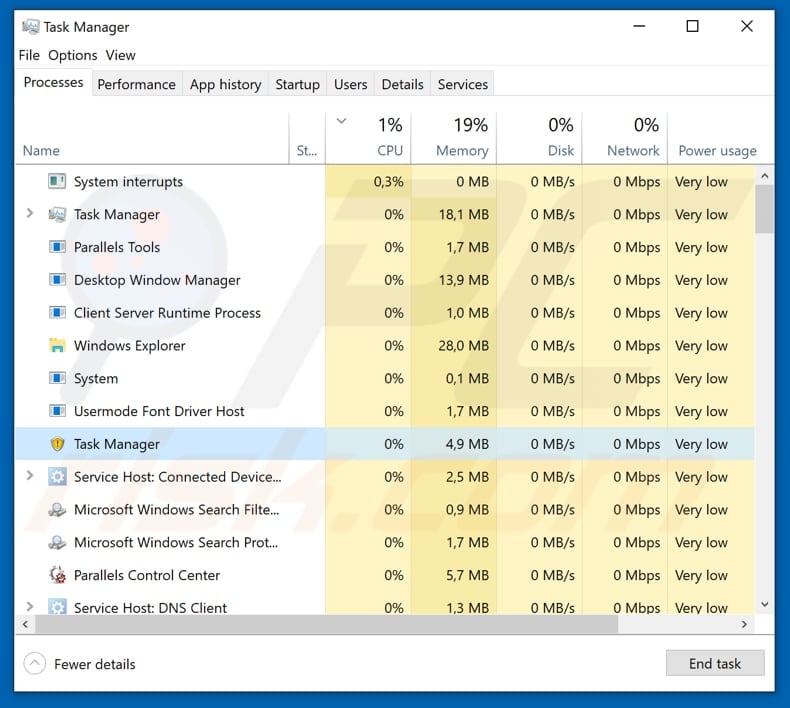Screen dimensions: 790x708
Task: Sort by the Status (St...) column header
Action: [307, 138]
